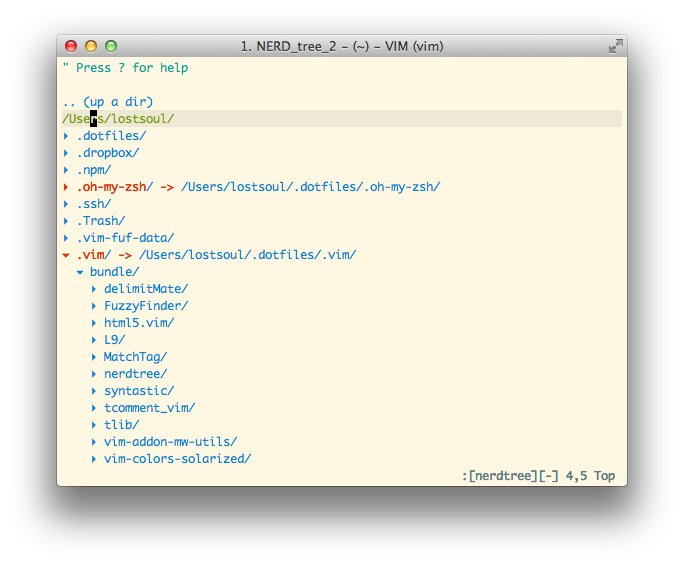Expand the nerdtree/ folder arrow
The height and width of the screenshot is (565, 684).
[94, 374]
